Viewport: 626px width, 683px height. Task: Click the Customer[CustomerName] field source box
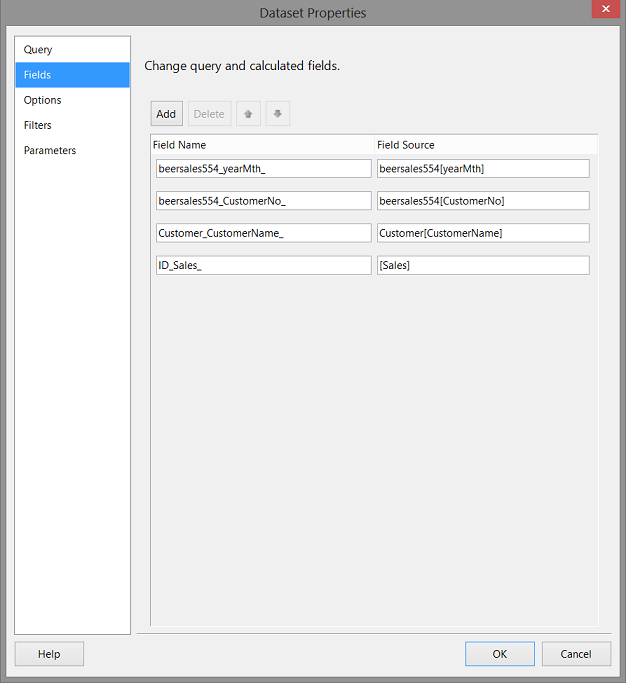click(483, 233)
